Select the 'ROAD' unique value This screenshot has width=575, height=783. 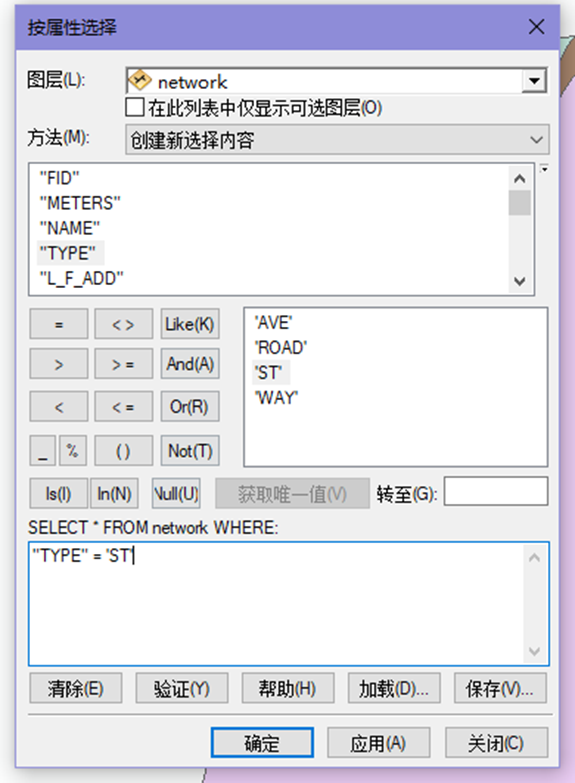pos(281,348)
